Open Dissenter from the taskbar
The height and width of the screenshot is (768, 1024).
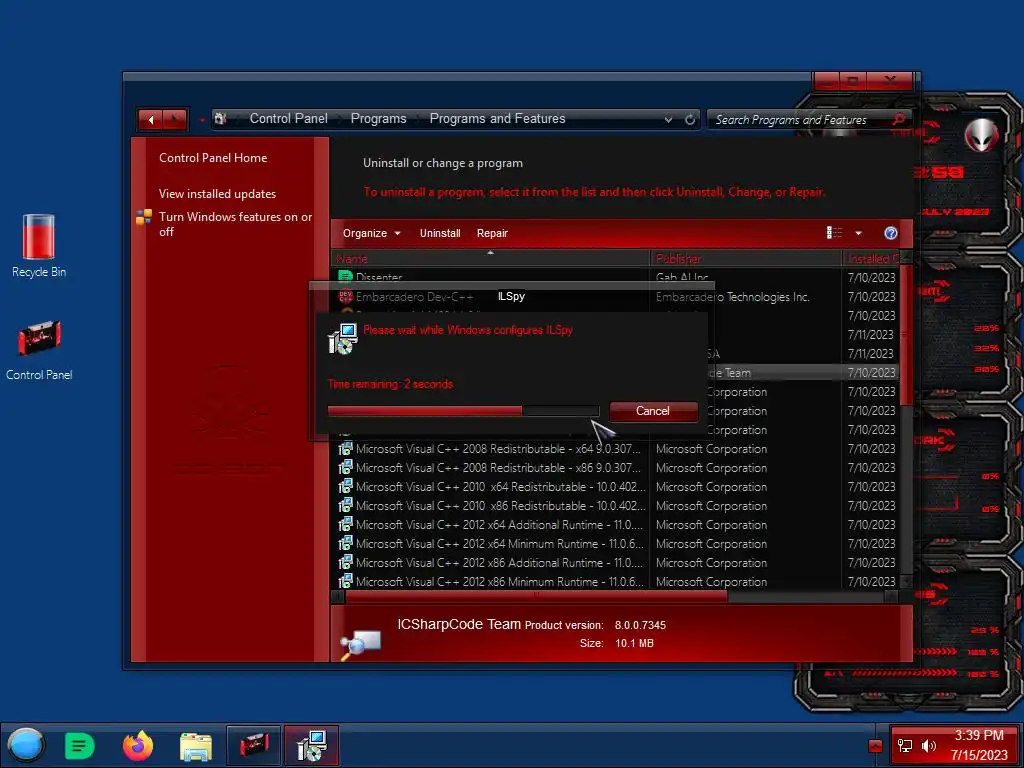click(x=80, y=746)
